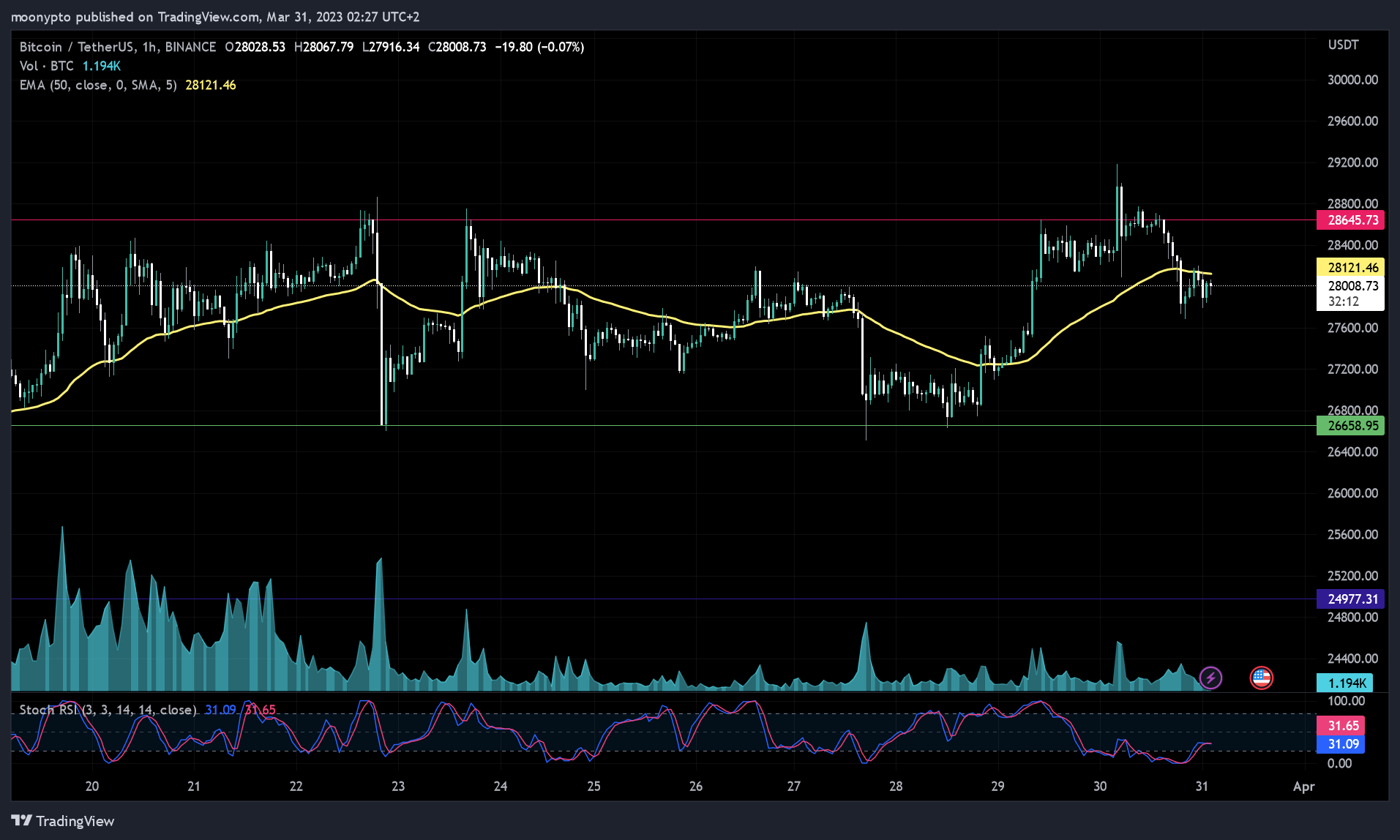Select the red 28645.73 price label
The width and height of the screenshot is (1400, 840).
(x=1351, y=220)
